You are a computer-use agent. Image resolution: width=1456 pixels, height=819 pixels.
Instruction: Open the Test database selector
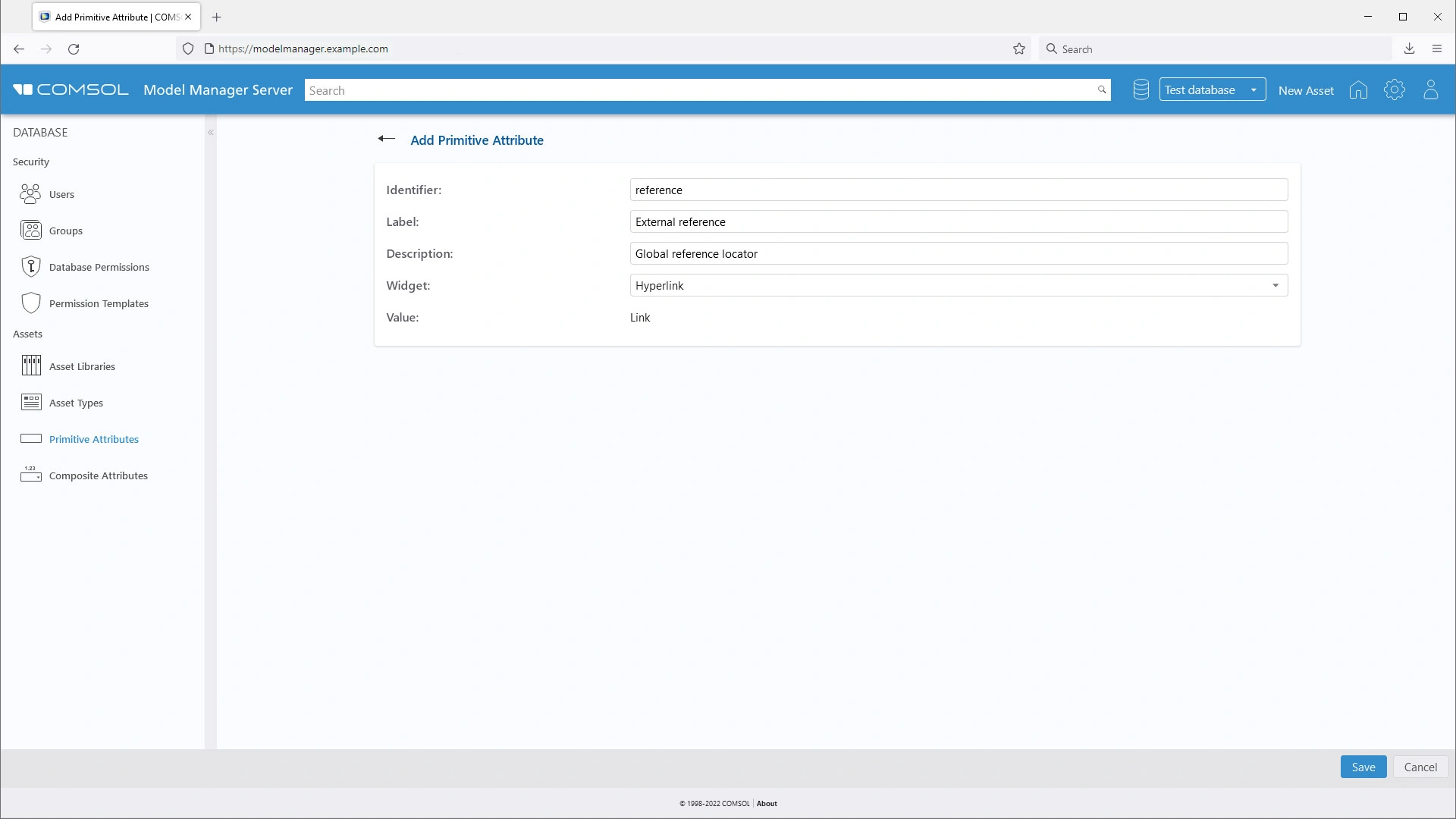(1212, 90)
